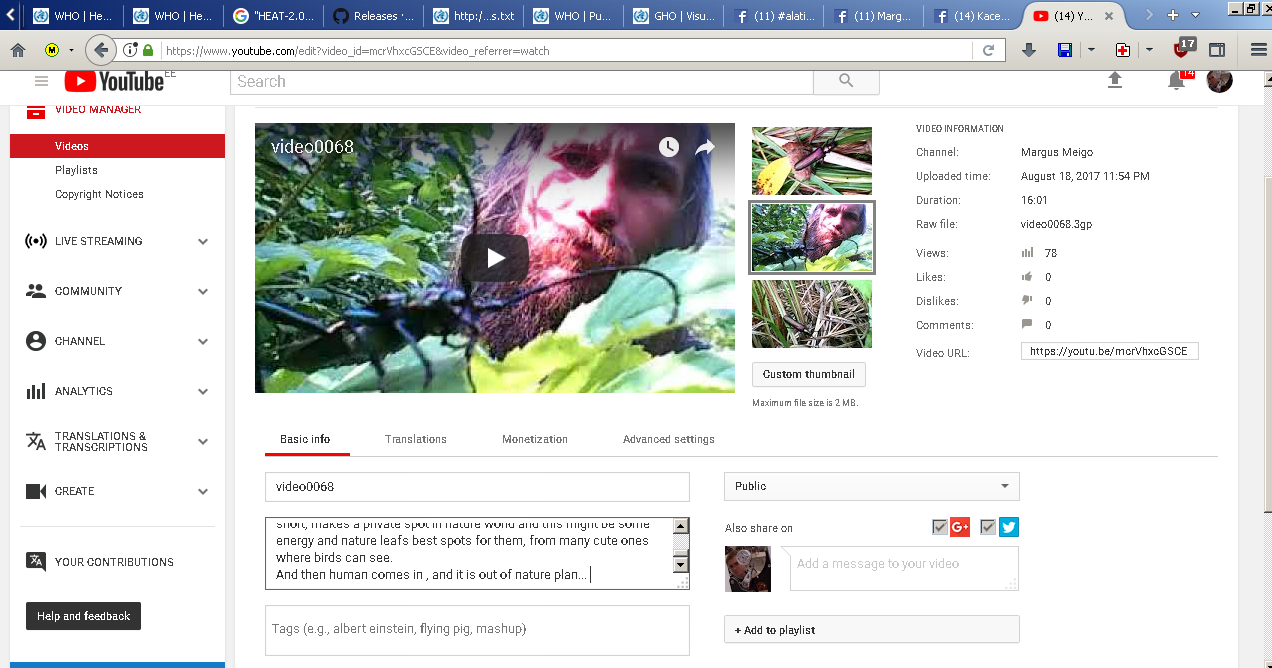
Task: Play the video0068 preview
Action: (495, 258)
